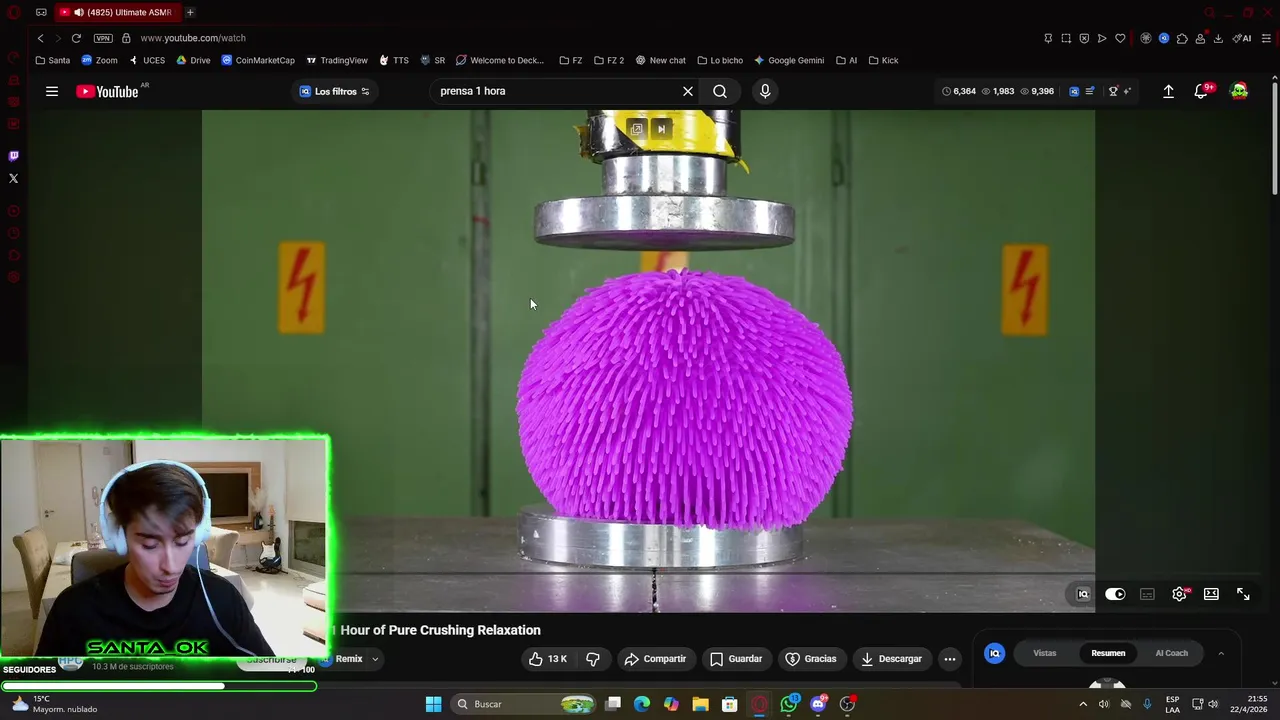Open the vidIQ list icon in header
1280x720 pixels.
[x=1090, y=91]
